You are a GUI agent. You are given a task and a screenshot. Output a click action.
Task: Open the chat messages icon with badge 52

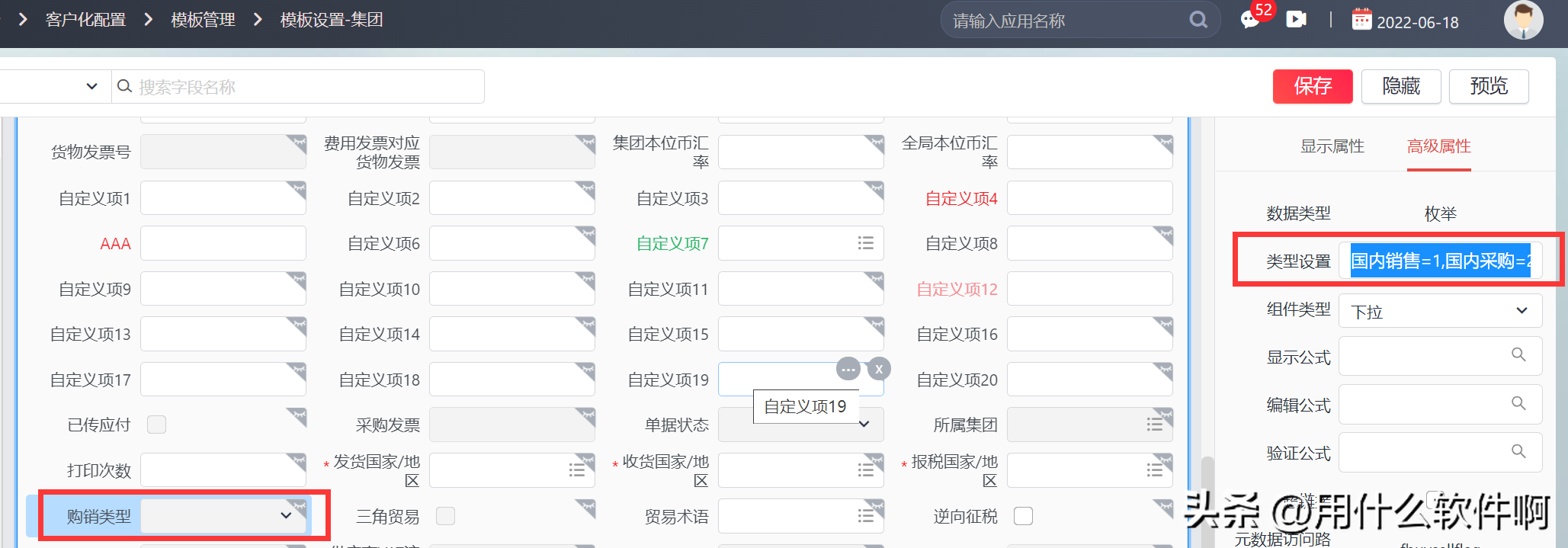(x=1250, y=20)
